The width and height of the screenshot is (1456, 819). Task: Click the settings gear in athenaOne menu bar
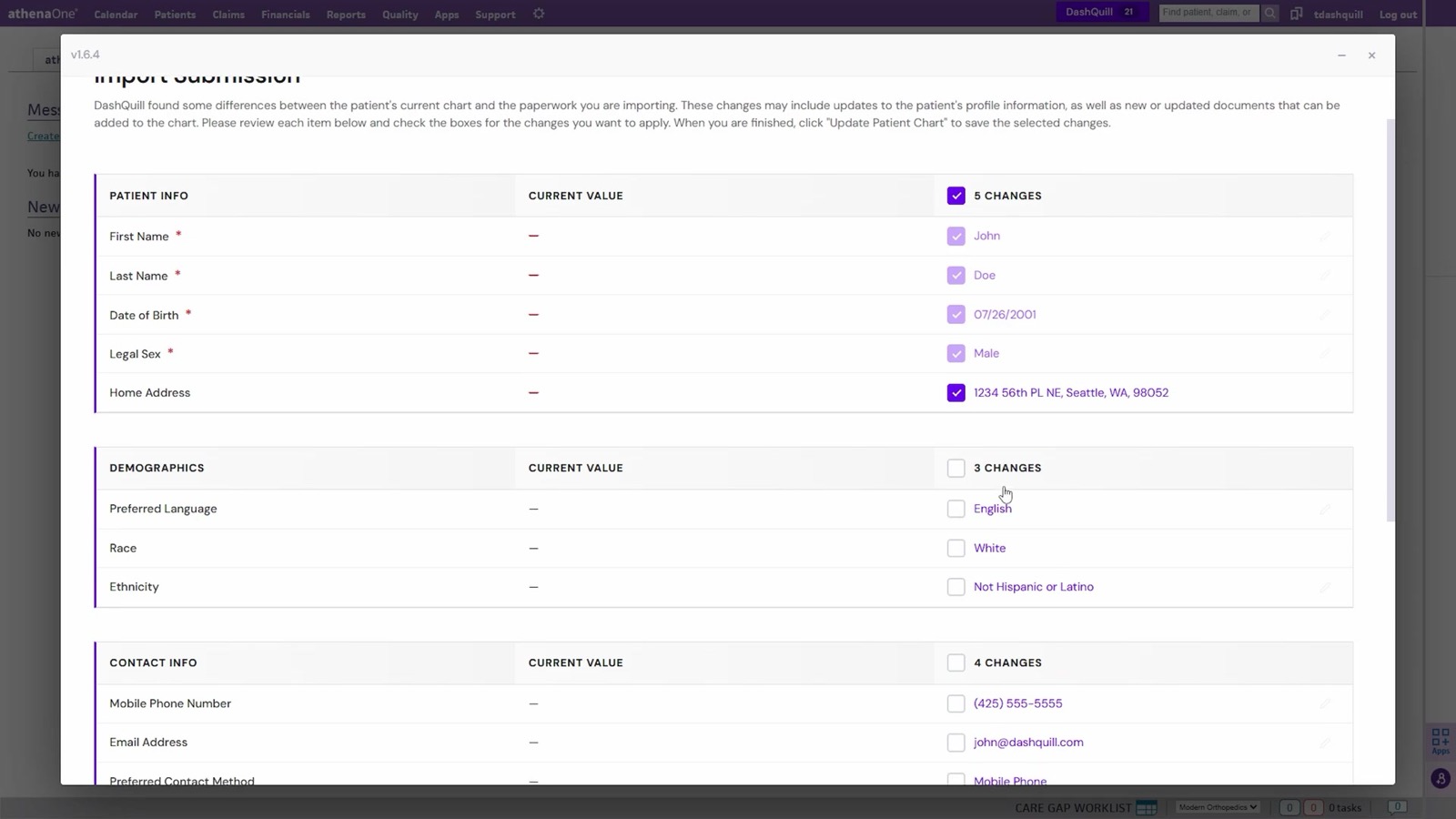(x=539, y=14)
